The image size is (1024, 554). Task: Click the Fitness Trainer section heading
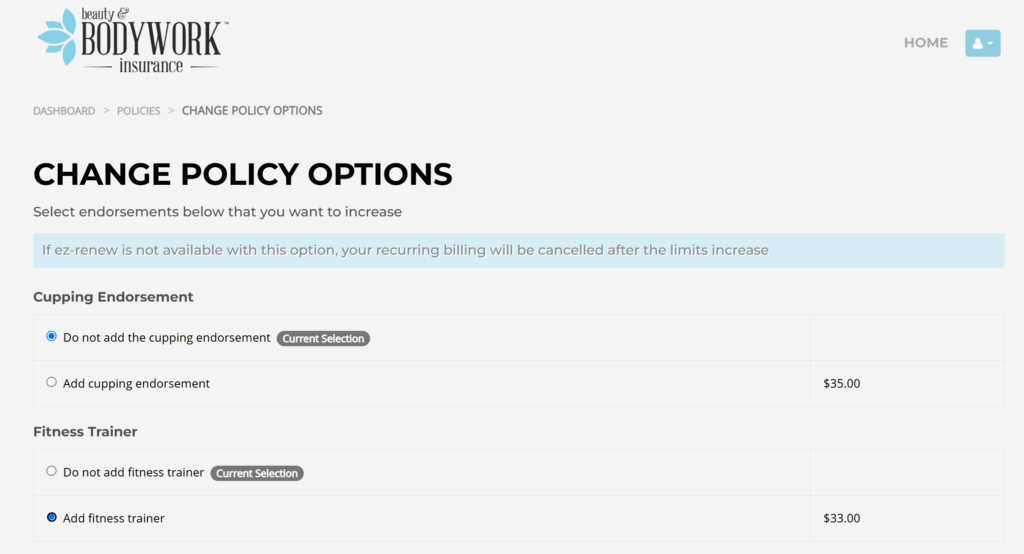point(85,432)
